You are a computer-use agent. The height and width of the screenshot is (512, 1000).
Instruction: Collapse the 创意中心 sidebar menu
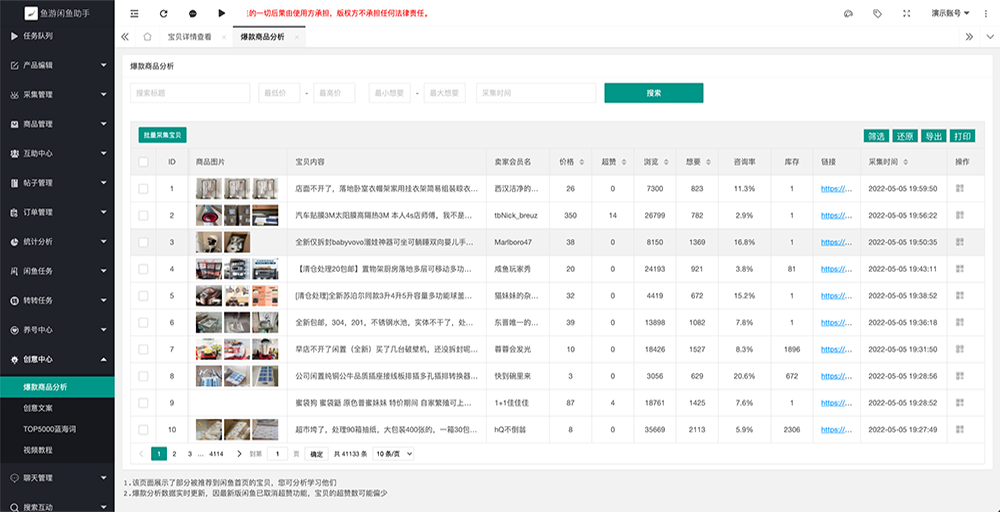pyautogui.click(x=57, y=360)
